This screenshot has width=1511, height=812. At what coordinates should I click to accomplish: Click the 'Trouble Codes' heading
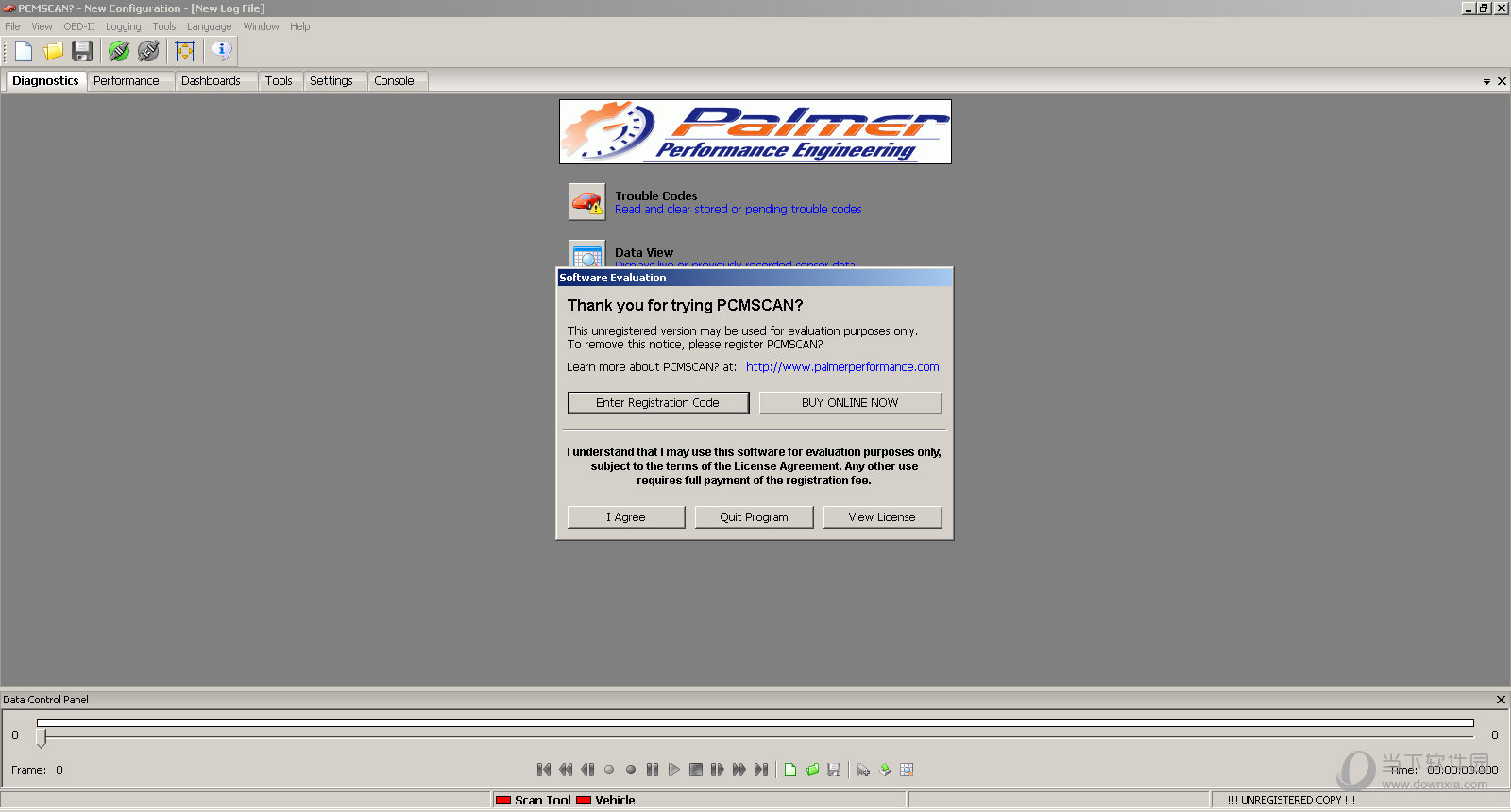656,196
